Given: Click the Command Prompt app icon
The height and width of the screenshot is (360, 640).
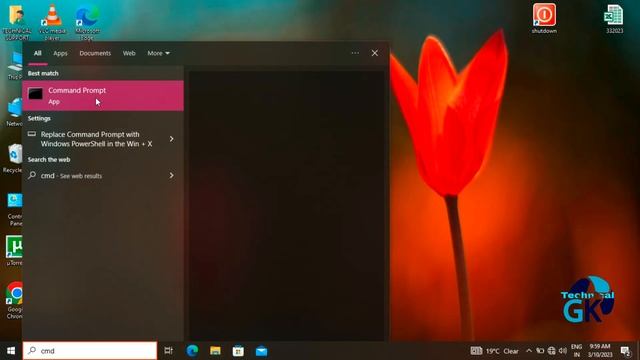Looking at the screenshot, I should click(35, 94).
